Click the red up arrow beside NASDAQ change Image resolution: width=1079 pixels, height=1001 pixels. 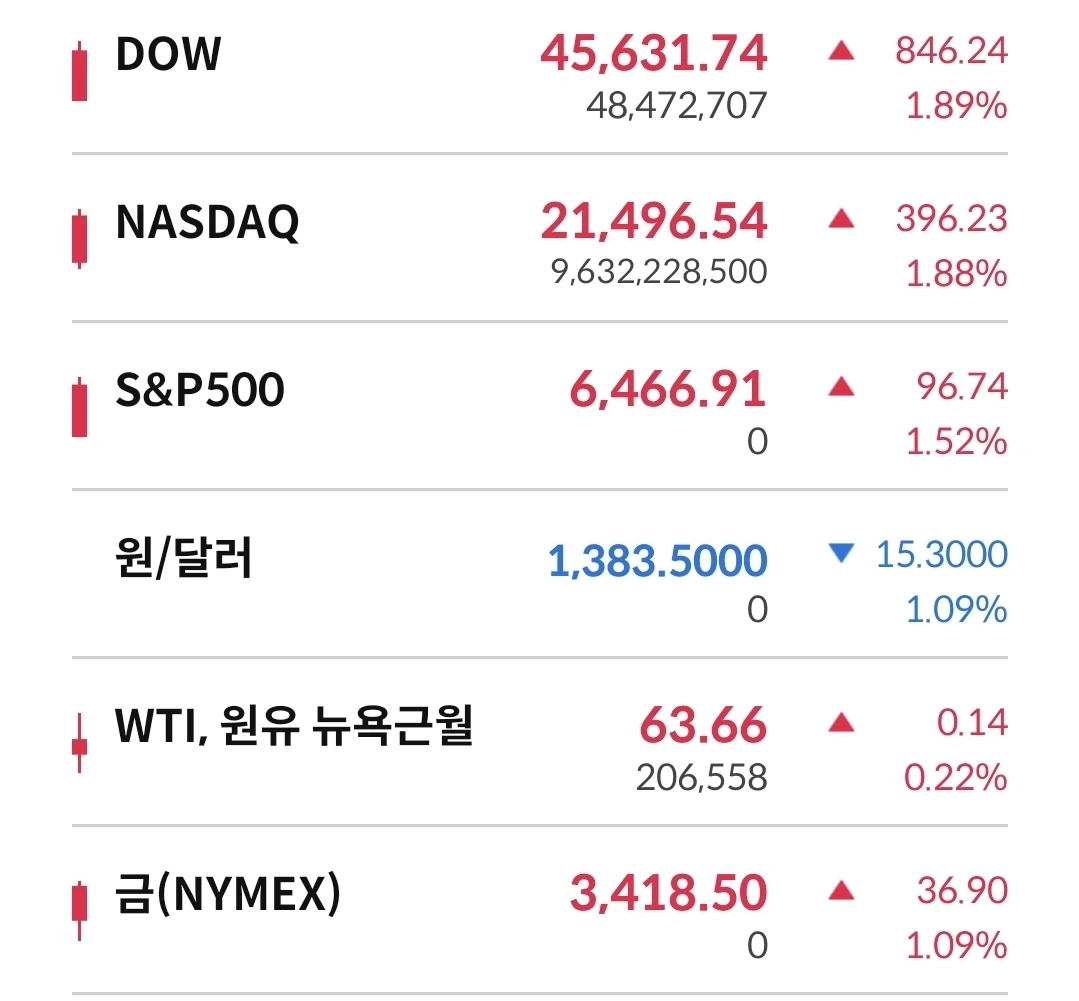tap(841, 219)
